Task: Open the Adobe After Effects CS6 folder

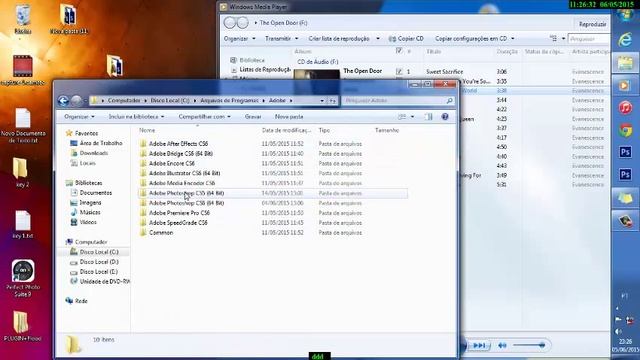Action: (x=178, y=144)
